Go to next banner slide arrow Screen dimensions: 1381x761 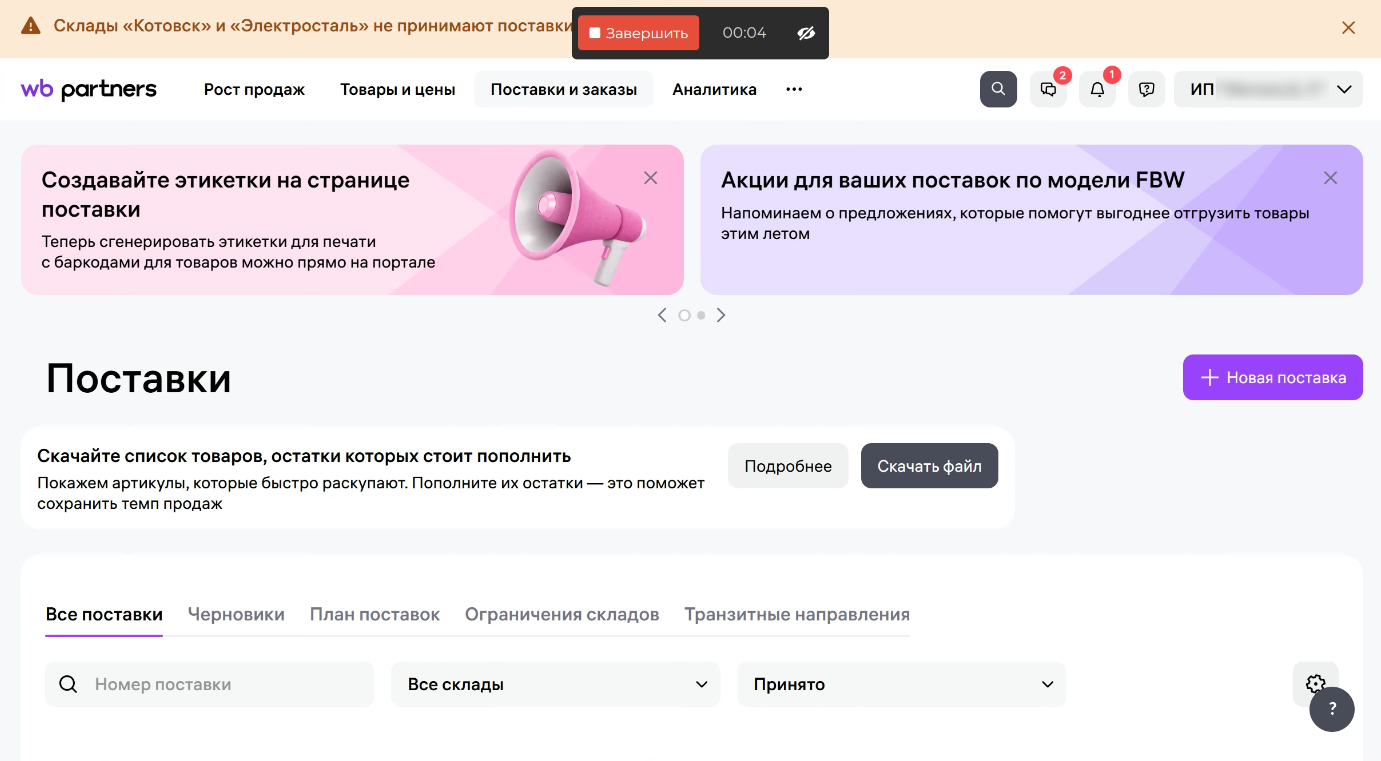tap(721, 315)
